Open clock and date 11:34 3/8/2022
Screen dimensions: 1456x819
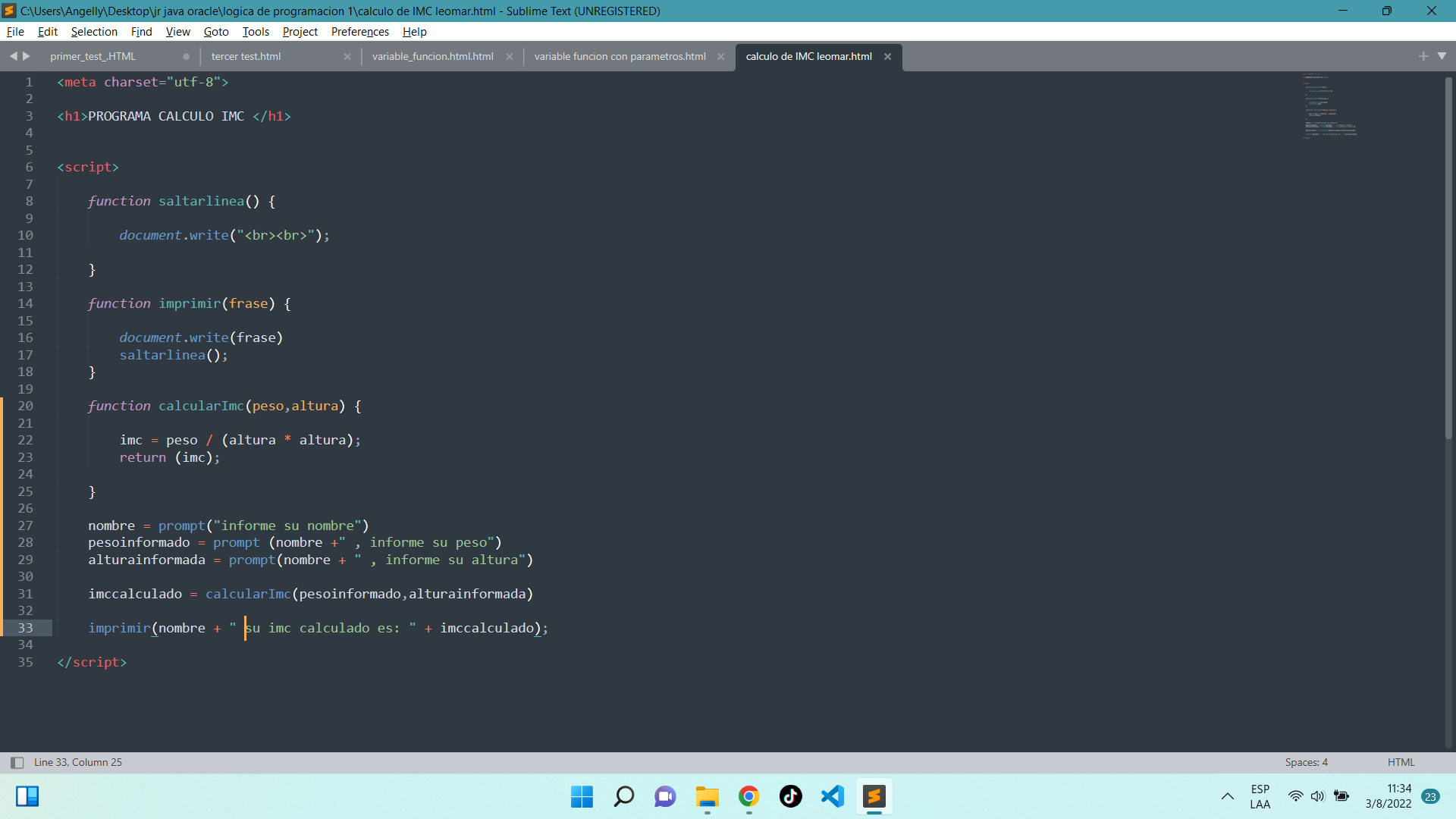pyautogui.click(x=1389, y=796)
